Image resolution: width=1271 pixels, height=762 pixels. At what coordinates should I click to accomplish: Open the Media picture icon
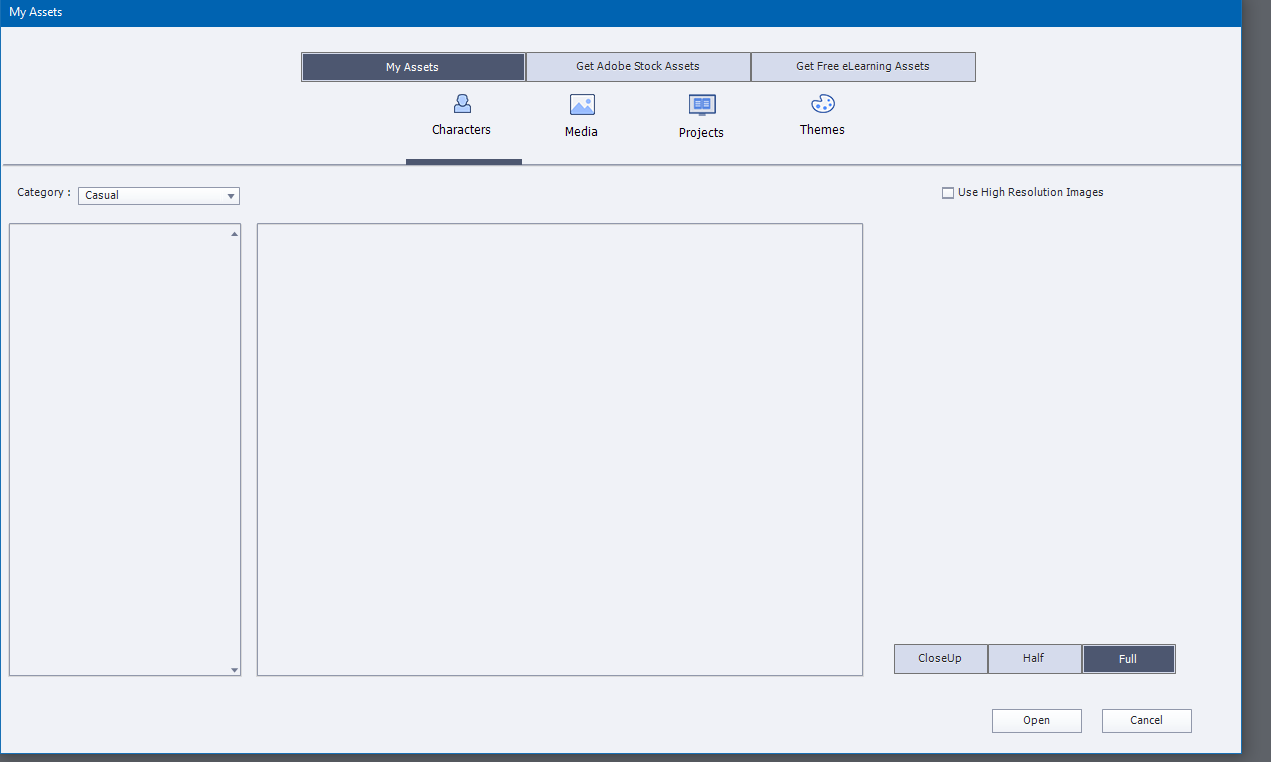(582, 105)
